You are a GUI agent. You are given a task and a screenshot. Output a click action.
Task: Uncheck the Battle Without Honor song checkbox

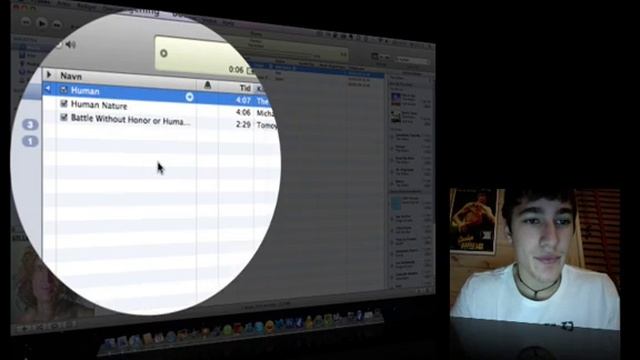coord(64,118)
